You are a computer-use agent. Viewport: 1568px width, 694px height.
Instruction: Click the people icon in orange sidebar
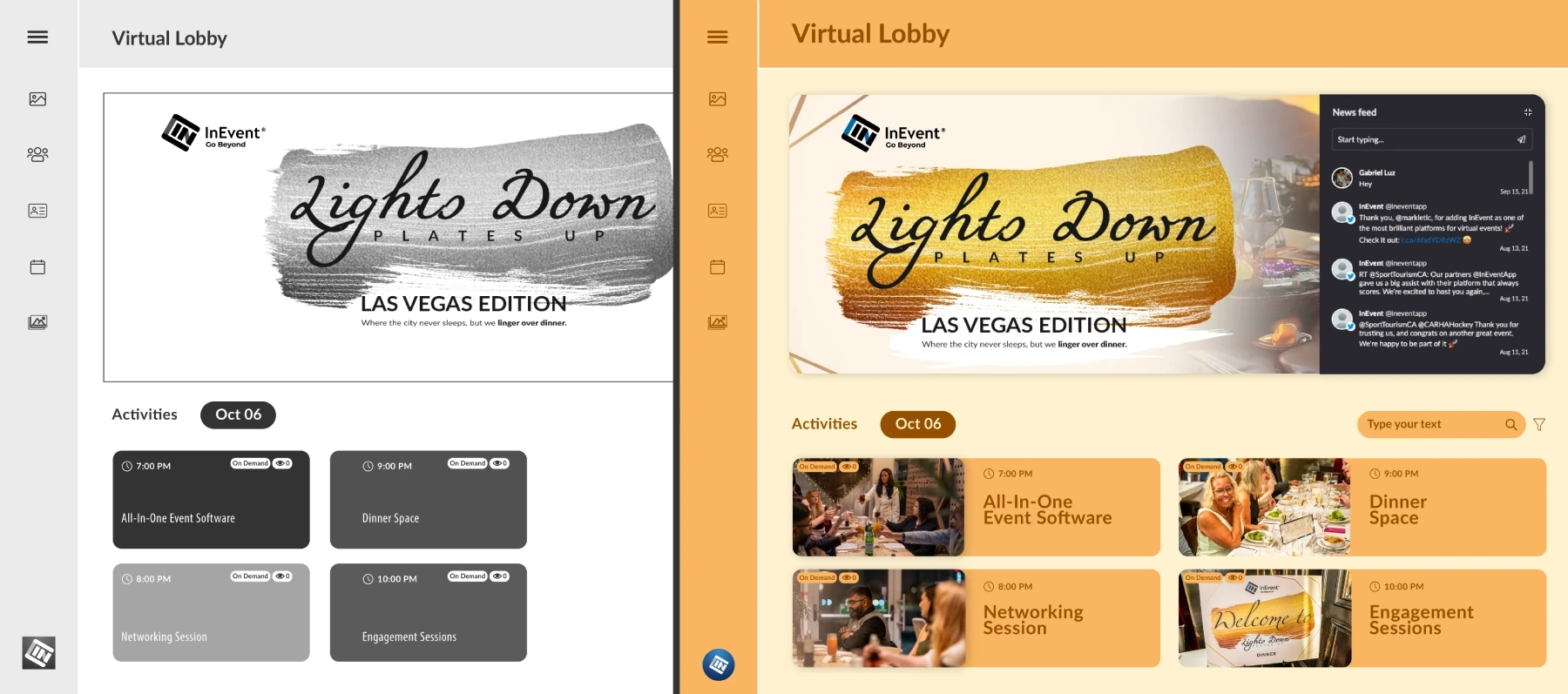(x=717, y=154)
